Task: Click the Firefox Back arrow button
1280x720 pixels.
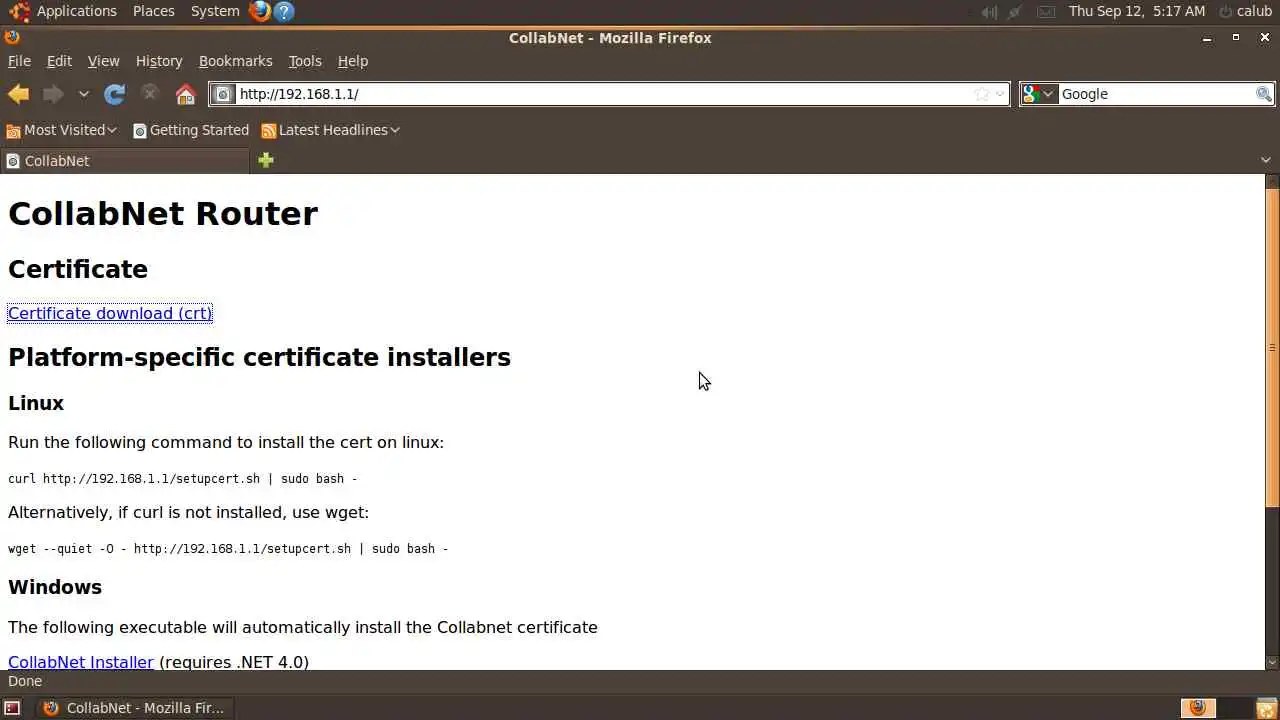Action: pos(18,94)
